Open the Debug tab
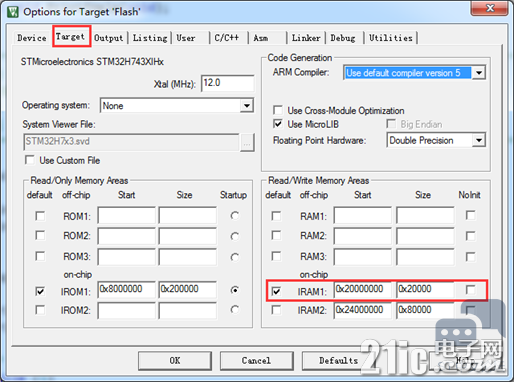Viewport: 514px width, 382px height. pos(343,38)
